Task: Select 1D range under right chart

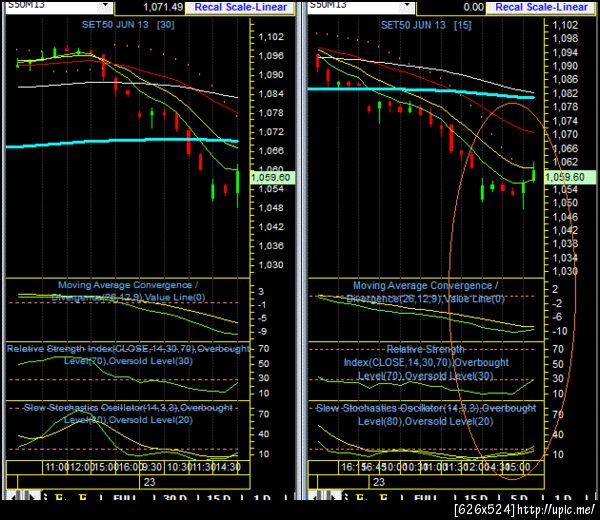Action: click(x=563, y=497)
